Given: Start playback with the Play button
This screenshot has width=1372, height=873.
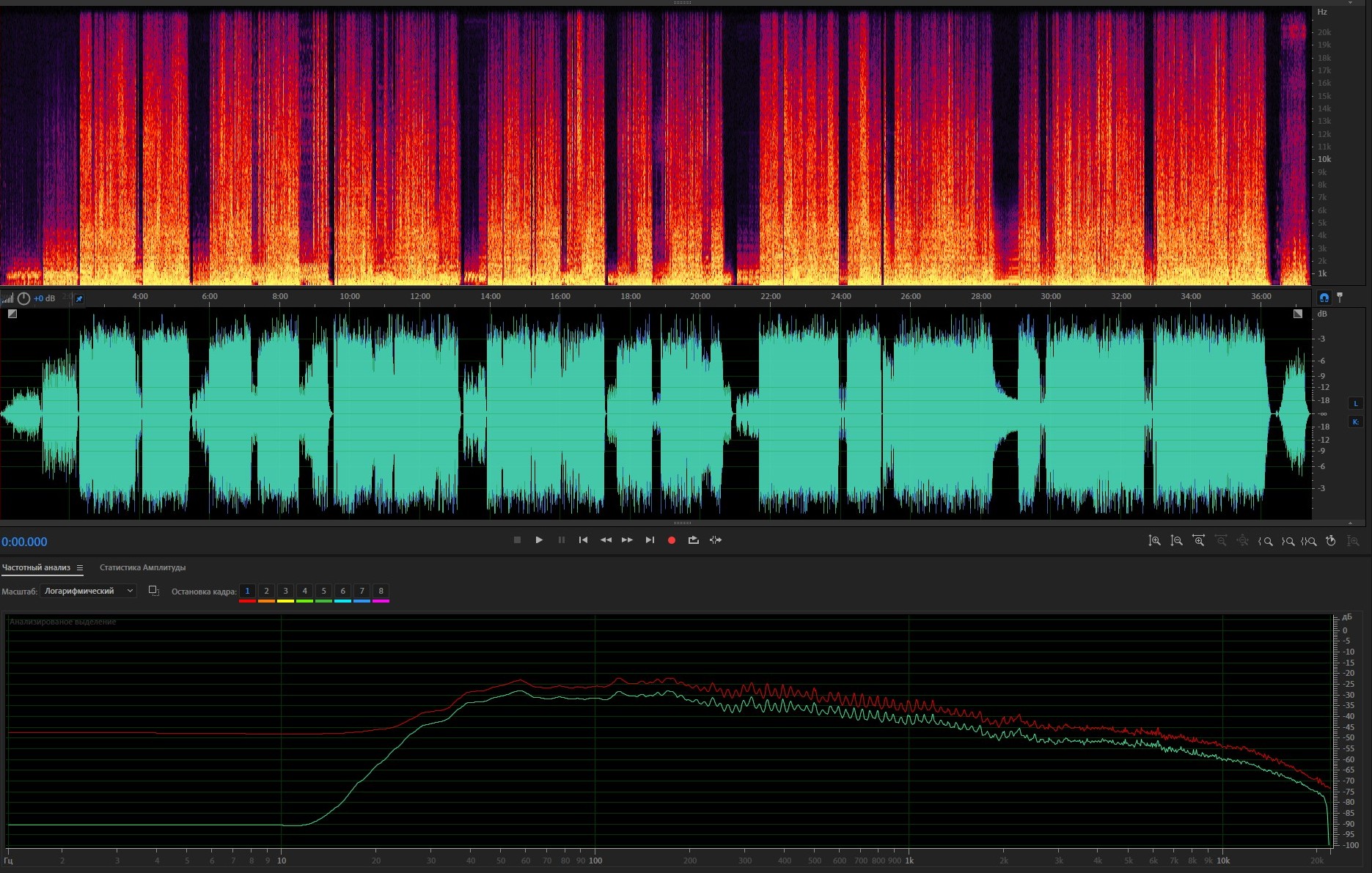Looking at the screenshot, I should pos(539,540).
